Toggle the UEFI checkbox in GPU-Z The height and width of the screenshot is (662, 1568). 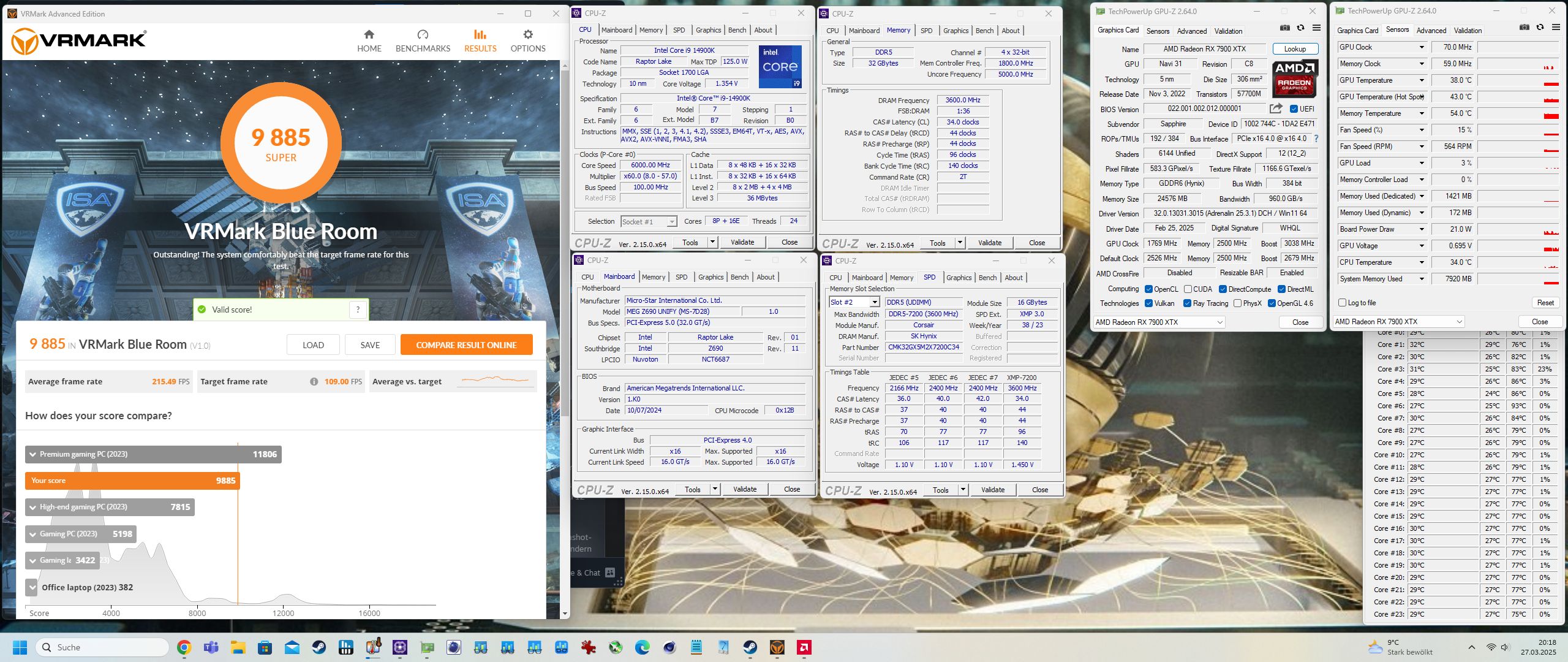(x=1294, y=109)
